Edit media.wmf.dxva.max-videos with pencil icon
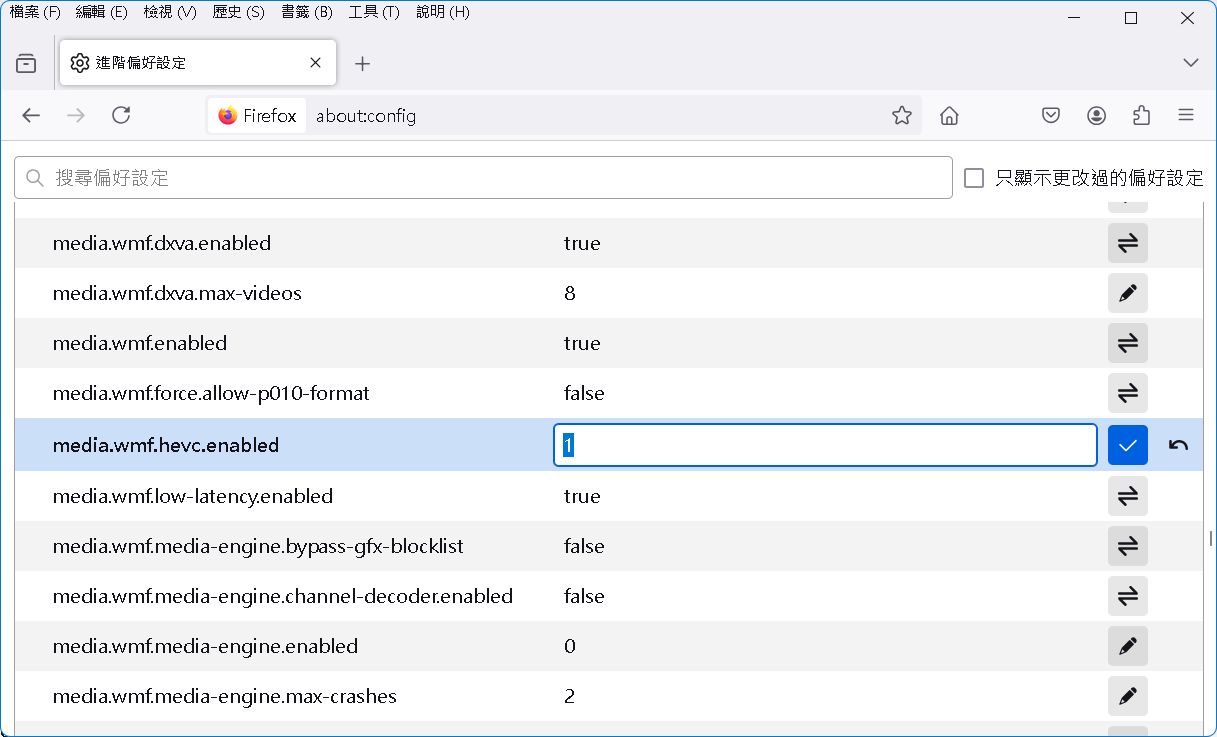The image size is (1217, 737). pos(1127,293)
